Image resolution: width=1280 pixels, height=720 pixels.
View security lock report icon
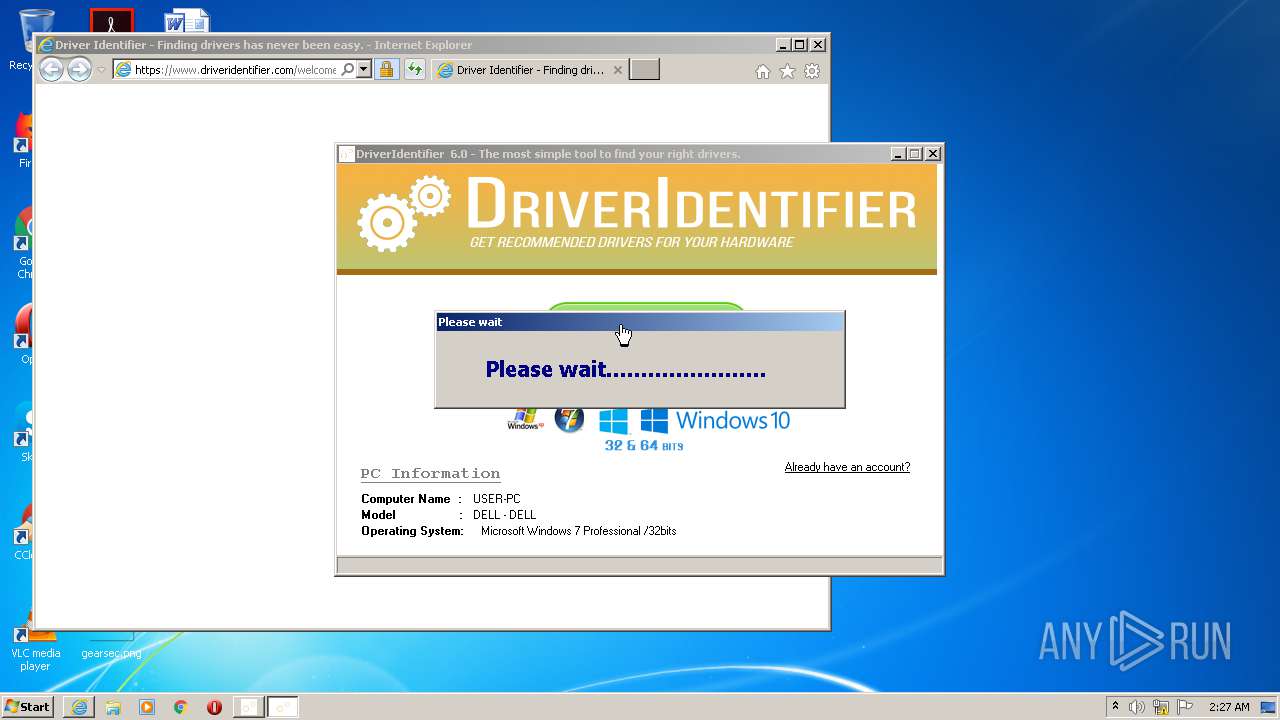[386, 70]
